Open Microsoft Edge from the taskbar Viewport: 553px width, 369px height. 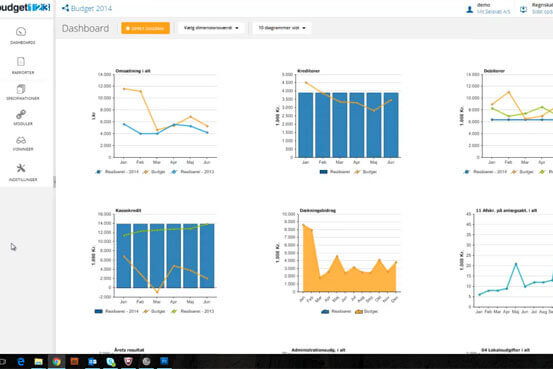[x=21, y=362]
